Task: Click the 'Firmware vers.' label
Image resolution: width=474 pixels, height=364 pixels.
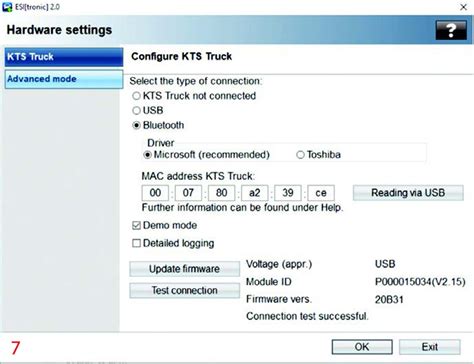Action: (279, 299)
